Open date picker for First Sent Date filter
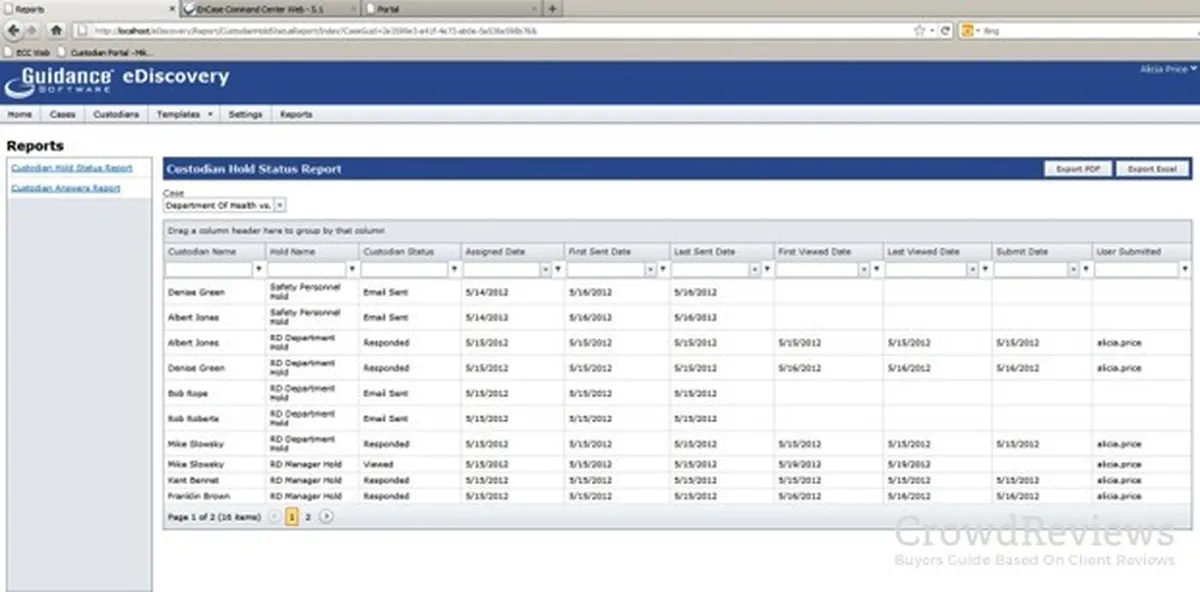The width and height of the screenshot is (1200, 592). tap(650, 270)
